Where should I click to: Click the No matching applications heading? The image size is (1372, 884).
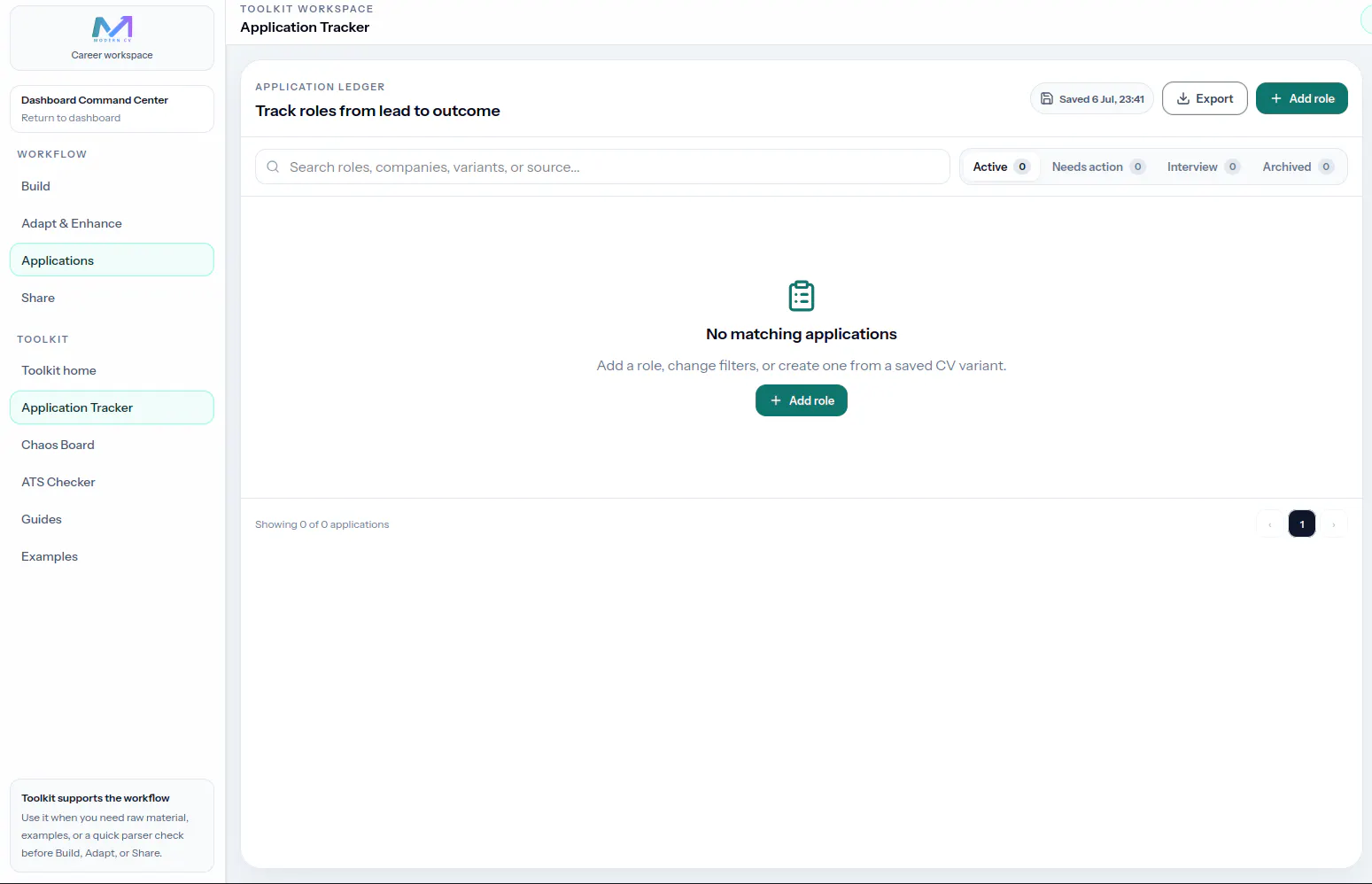[x=802, y=334]
